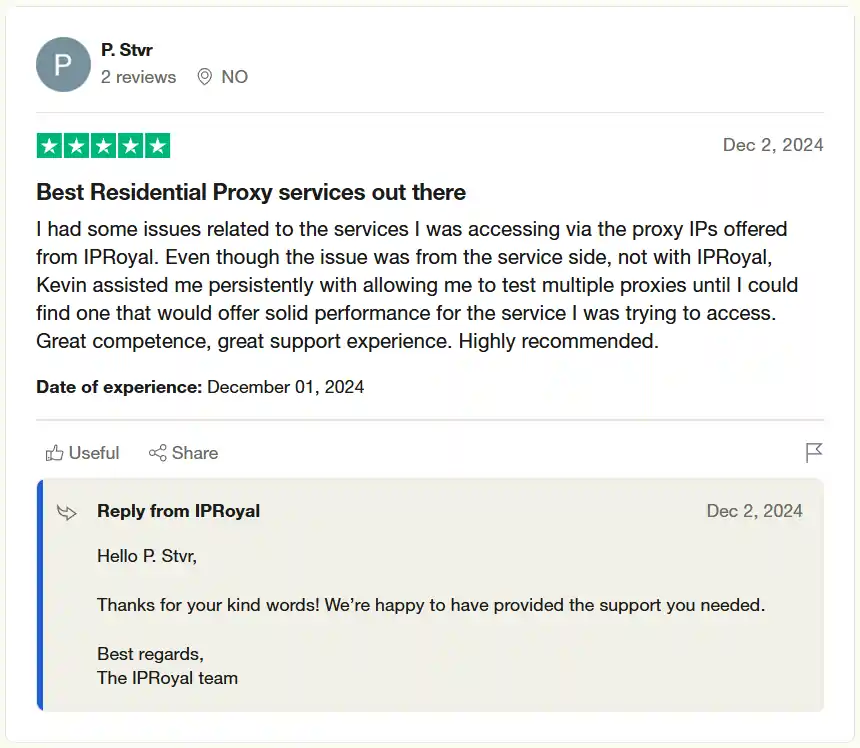The width and height of the screenshot is (860, 748).
Task: Open the review titled Best Residential Proxy services
Action: pos(250,192)
